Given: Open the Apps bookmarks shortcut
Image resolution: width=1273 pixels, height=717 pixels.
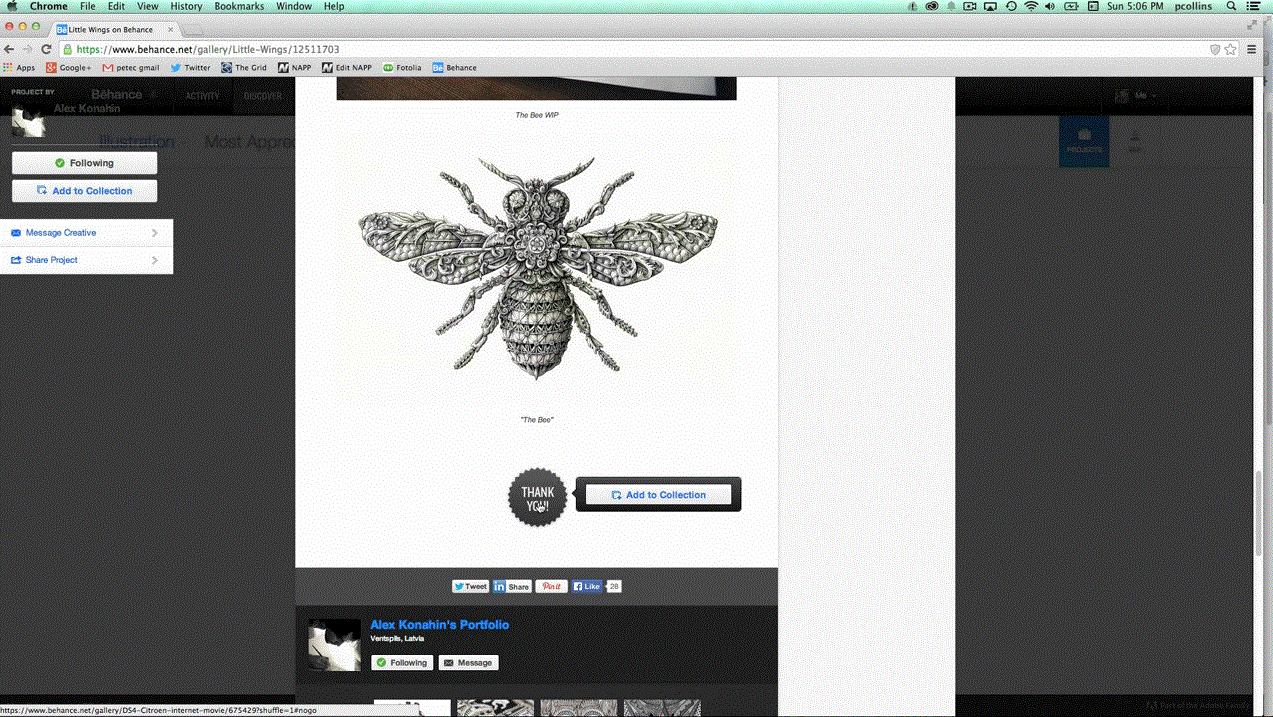Looking at the screenshot, I should pos(19,68).
